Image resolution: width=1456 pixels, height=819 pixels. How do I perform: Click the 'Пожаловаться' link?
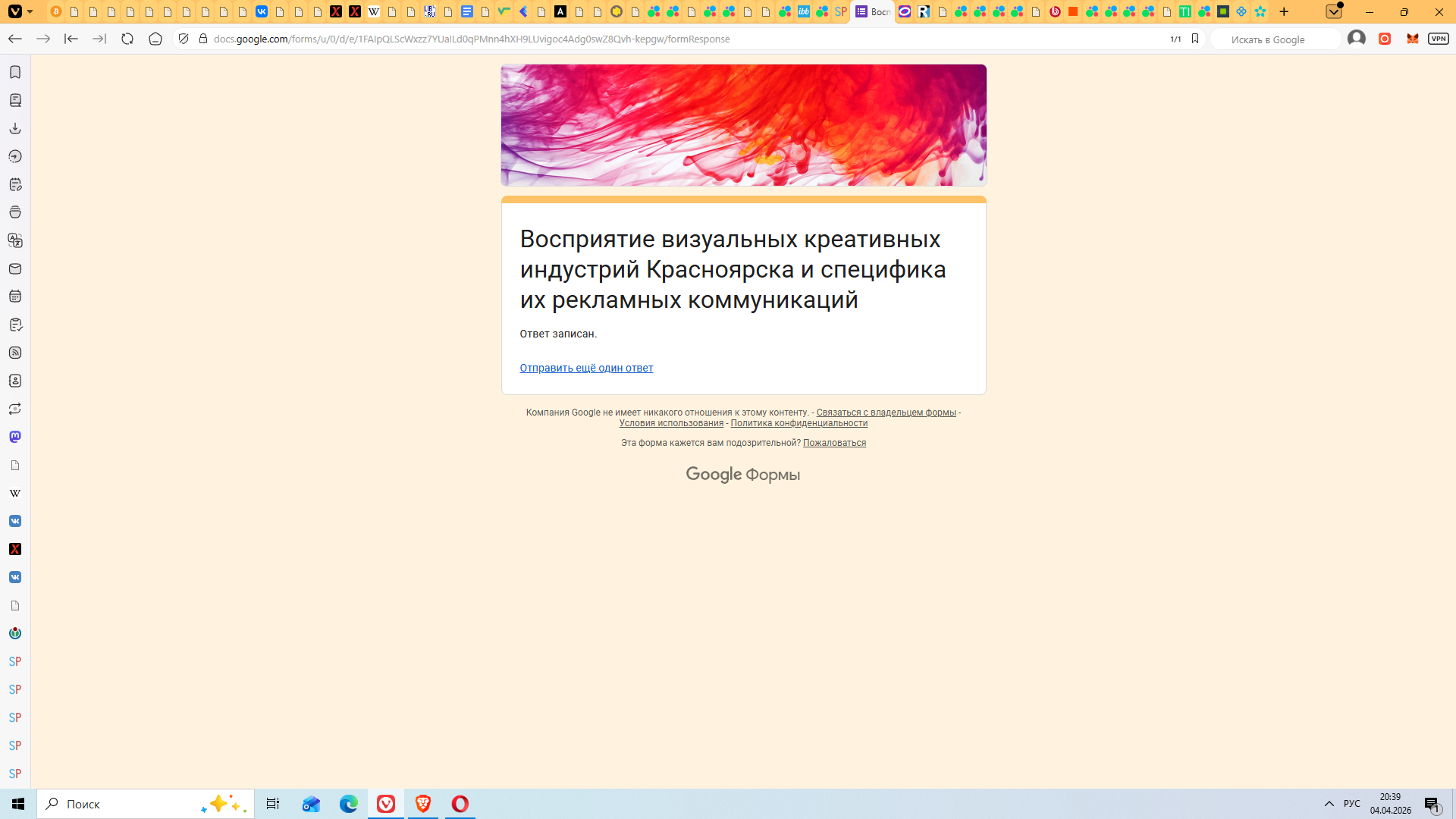pyautogui.click(x=834, y=443)
